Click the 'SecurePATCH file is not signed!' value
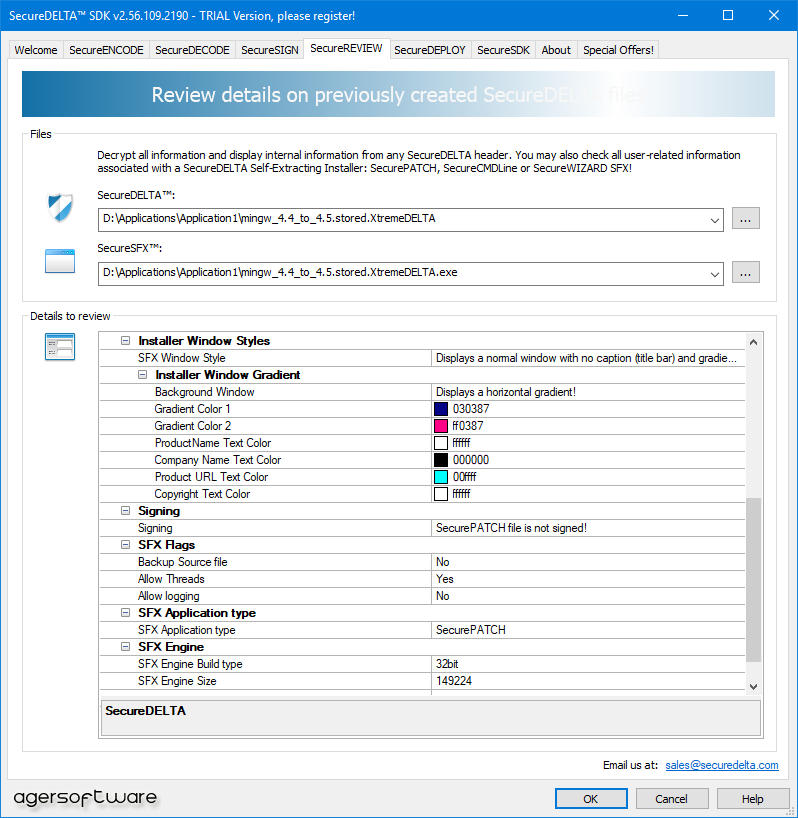The height and width of the screenshot is (818, 798). (511, 528)
